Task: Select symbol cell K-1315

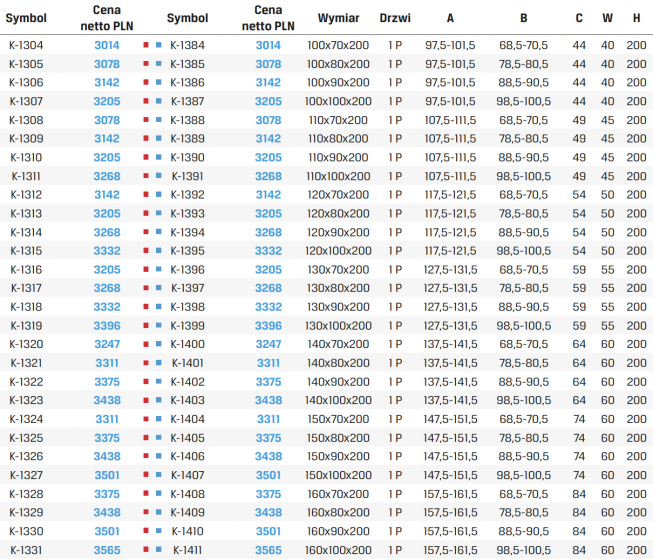Action: 26,251
